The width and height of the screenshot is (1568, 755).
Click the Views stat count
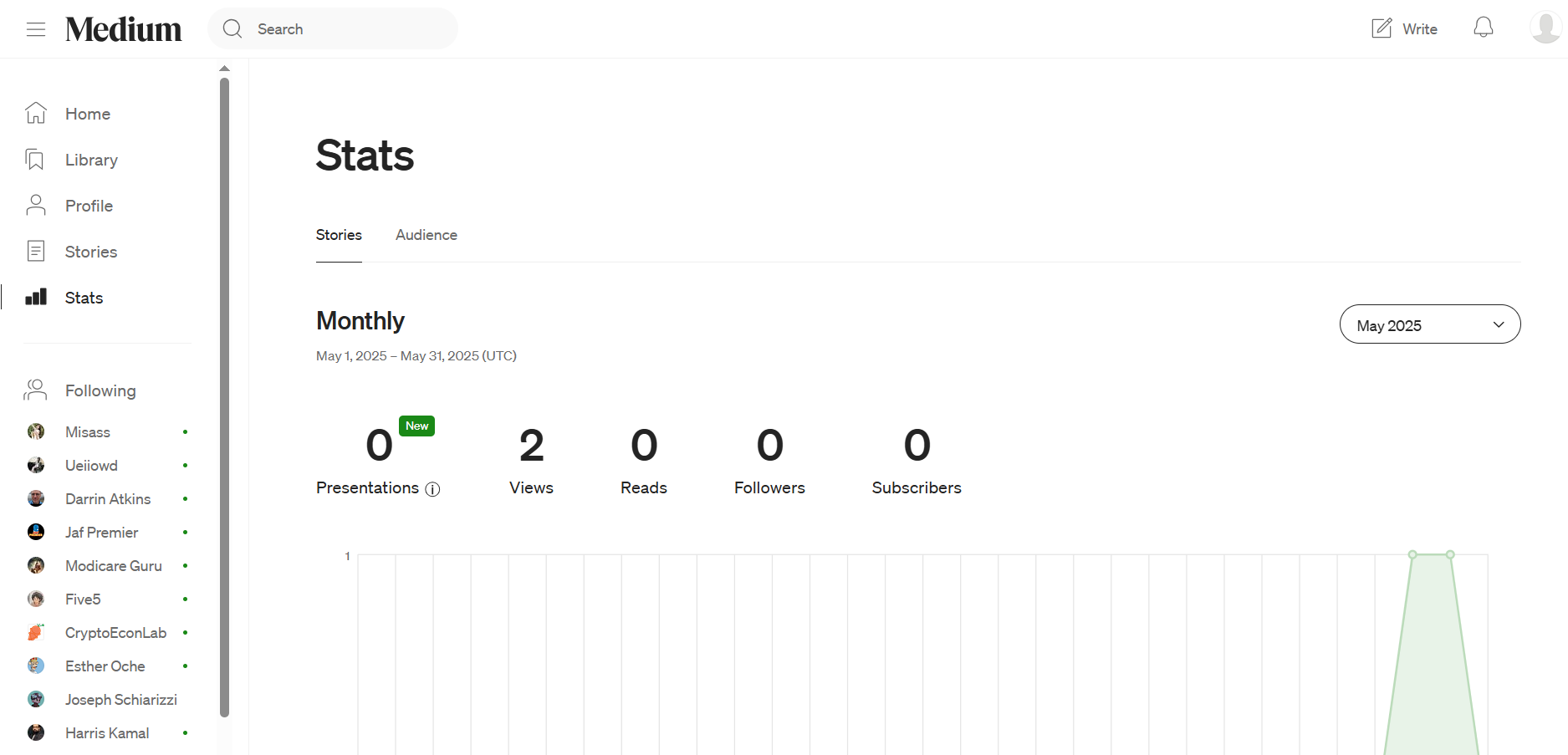(532, 445)
